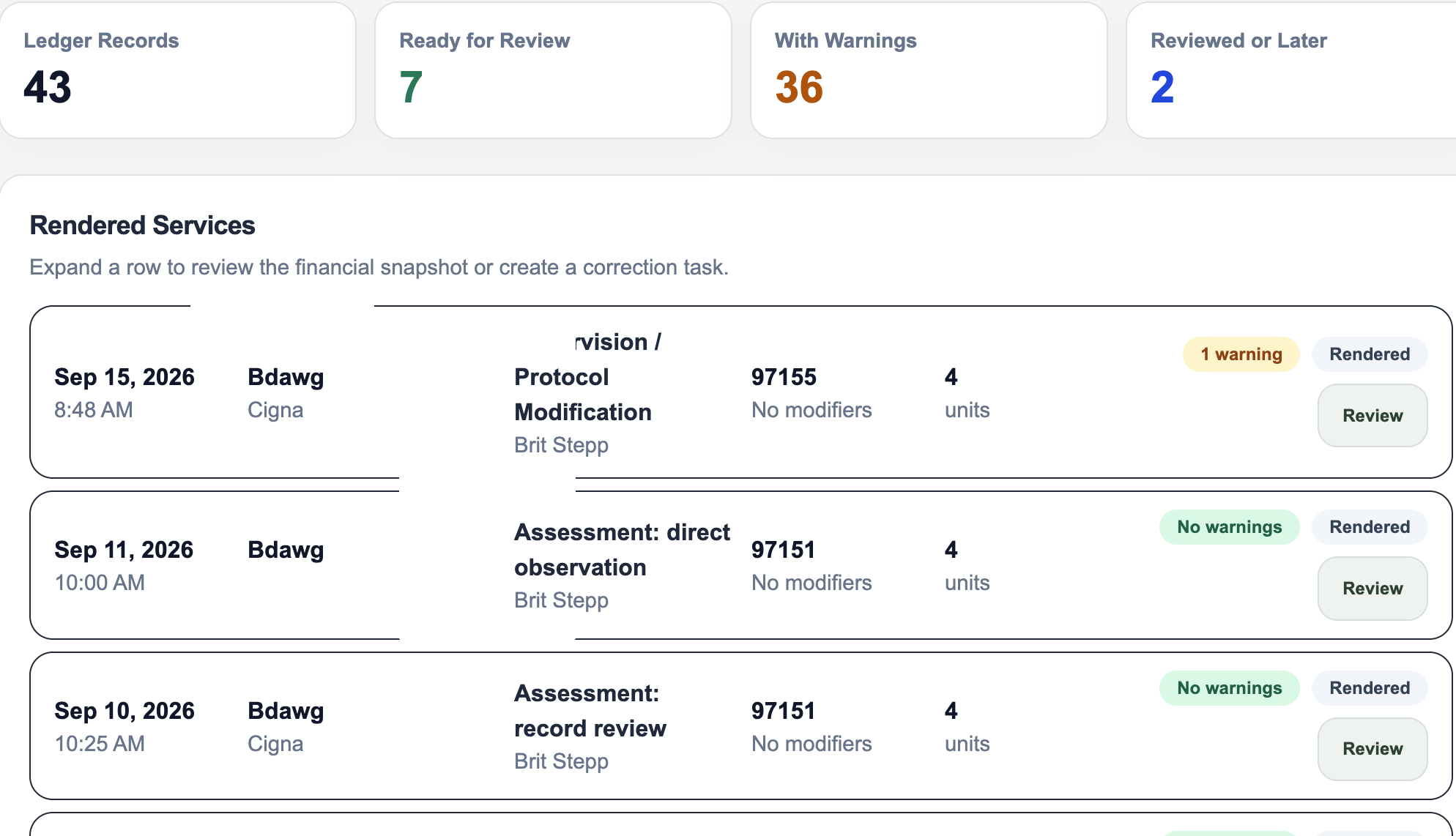Image resolution: width=1456 pixels, height=836 pixels.
Task: Click the 10:00 AM time
Action: coord(100,583)
